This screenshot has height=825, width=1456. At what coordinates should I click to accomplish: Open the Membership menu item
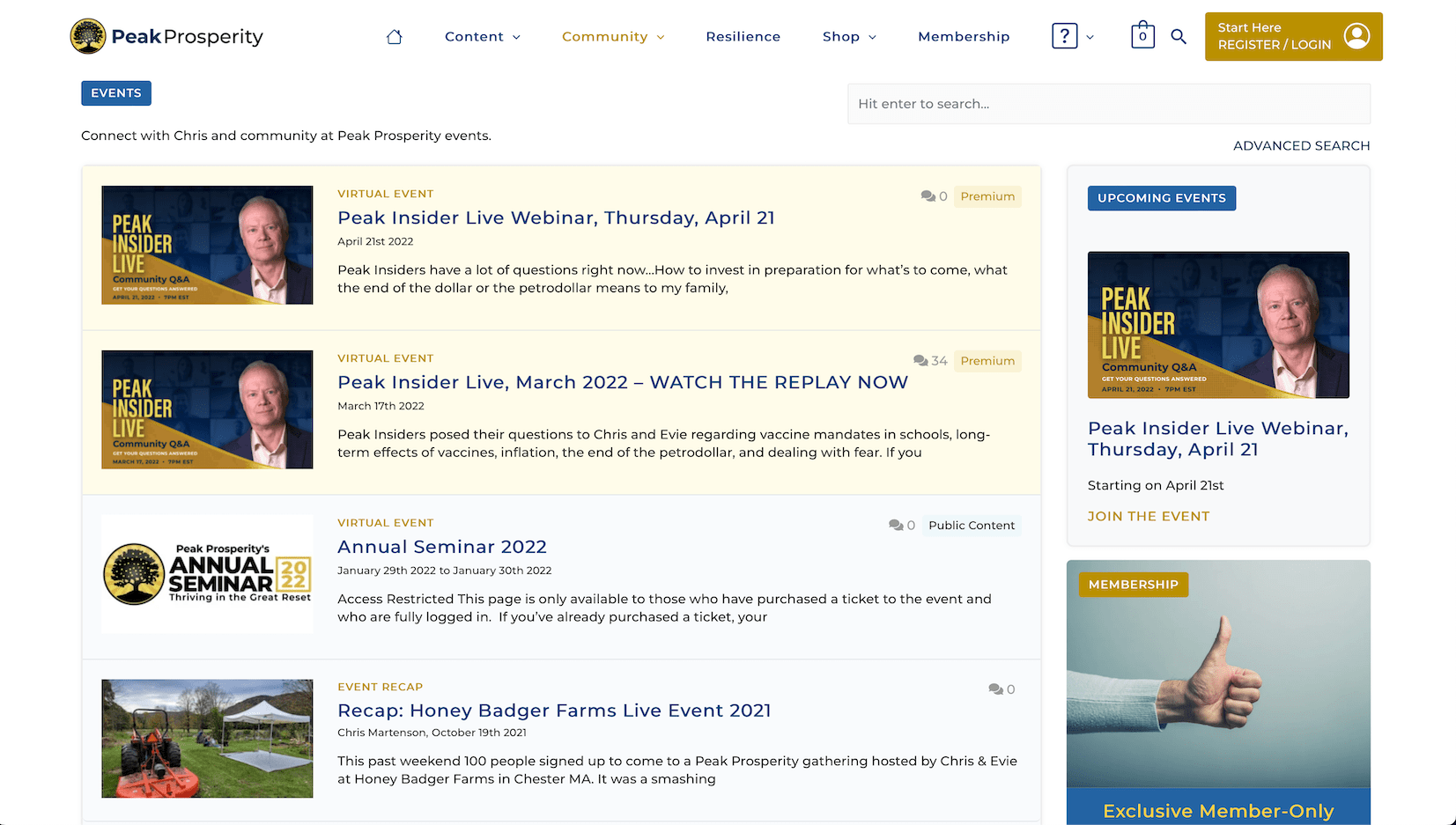point(964,36)
